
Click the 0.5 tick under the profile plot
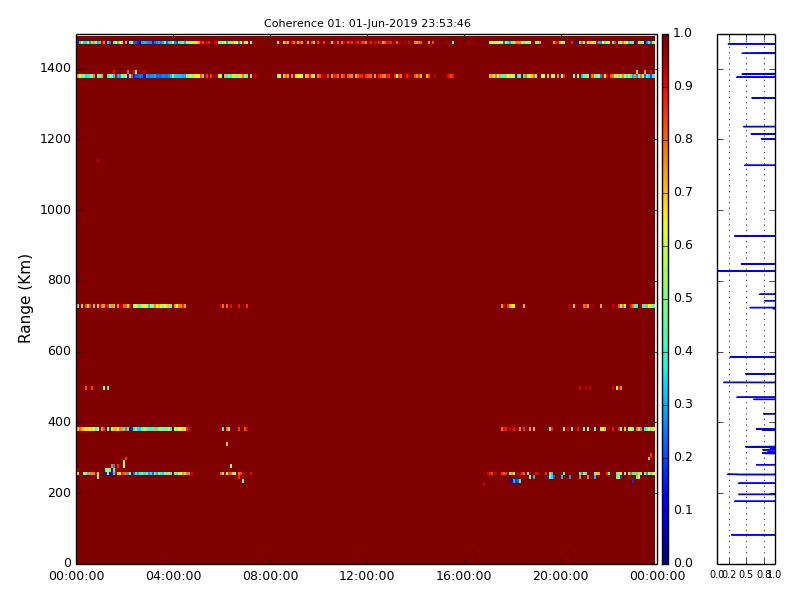[x=746, y=574]
